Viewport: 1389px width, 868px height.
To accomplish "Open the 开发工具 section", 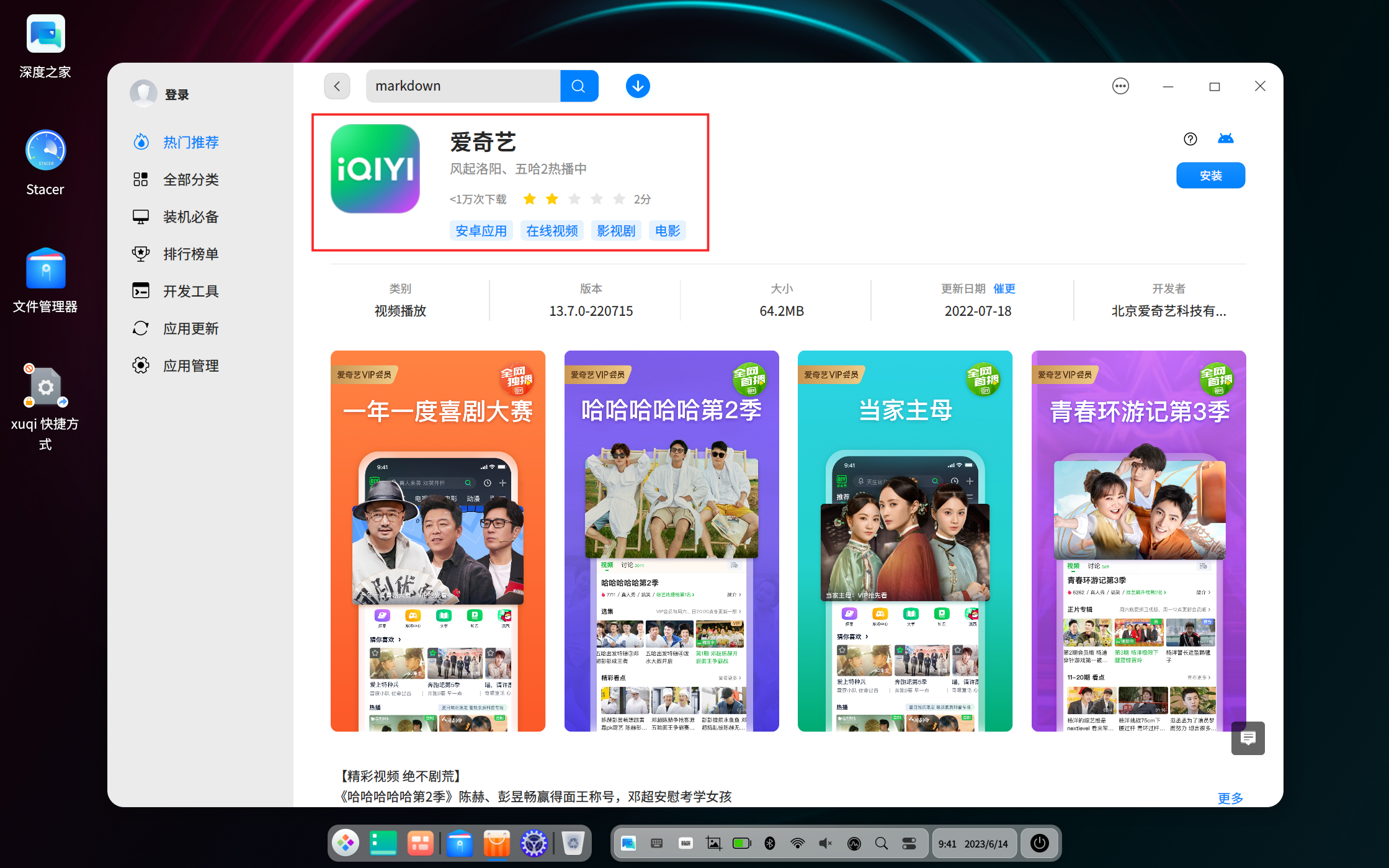I will (x=190, y=291).
